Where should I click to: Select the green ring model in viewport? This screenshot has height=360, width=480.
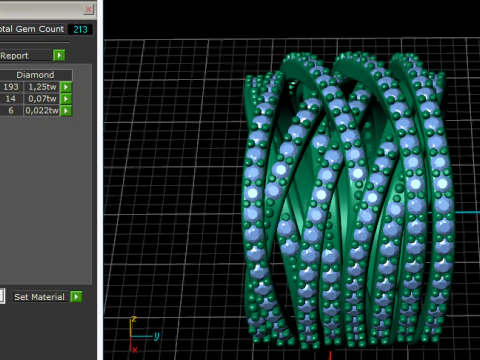[348, 200]
